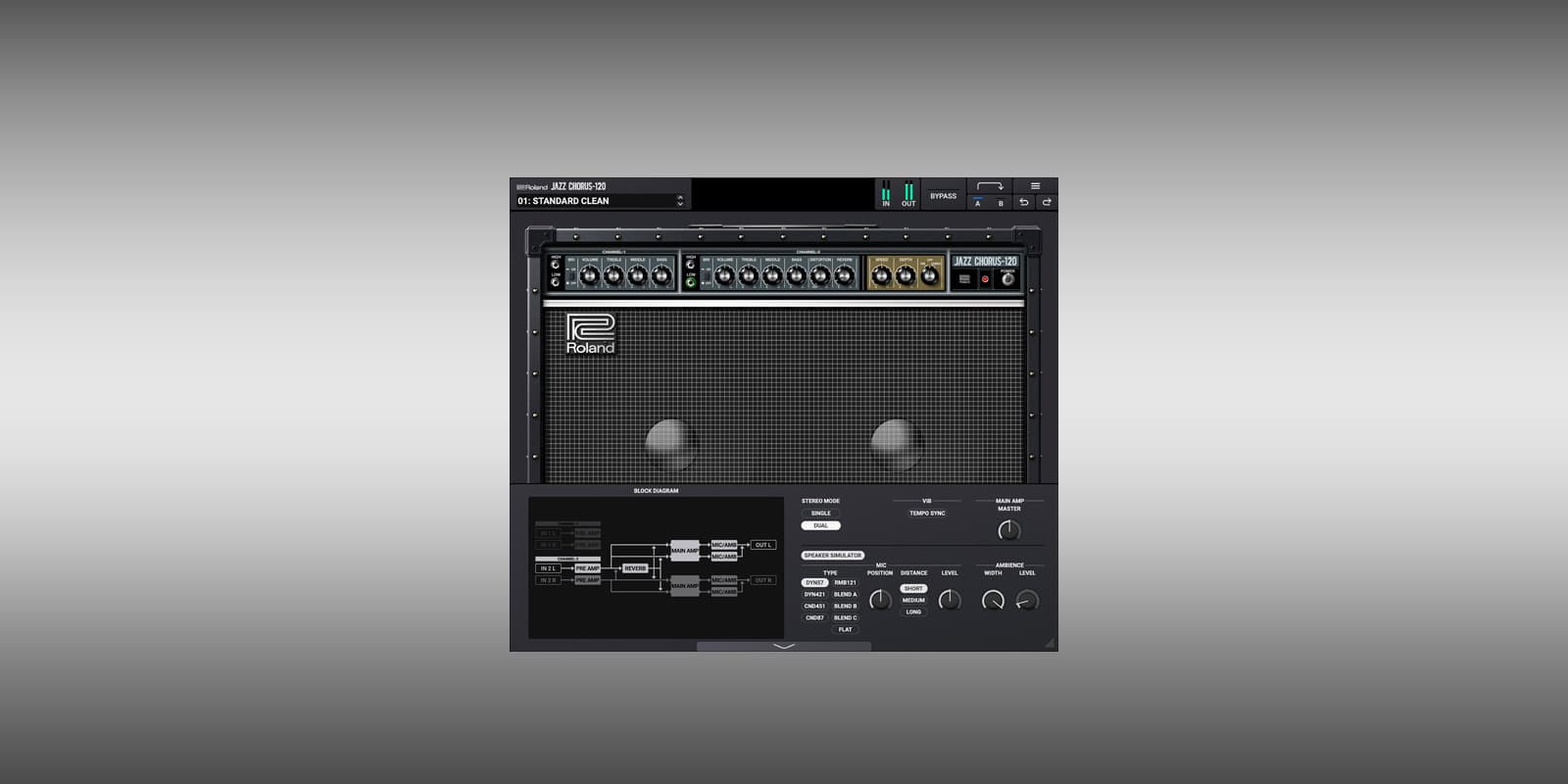The height and width of the screenshot is (784, 1568).
Task: Click the Channel 2 MIDDLE knob
Action: pos(772,276)
